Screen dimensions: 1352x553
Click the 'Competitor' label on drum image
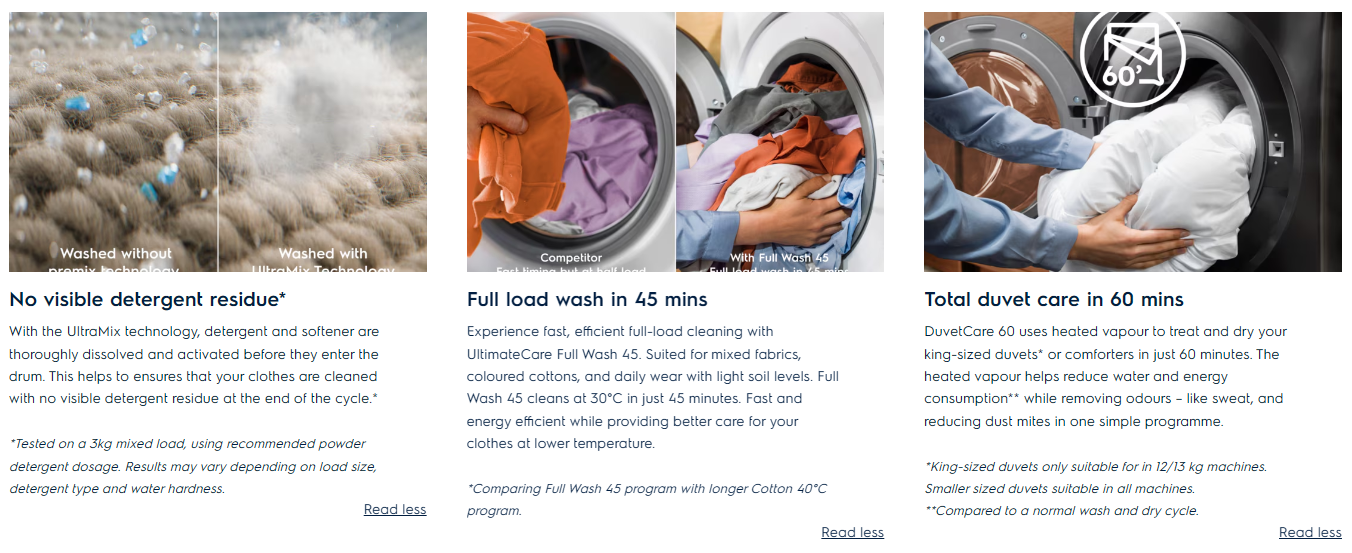click(571, 258)
